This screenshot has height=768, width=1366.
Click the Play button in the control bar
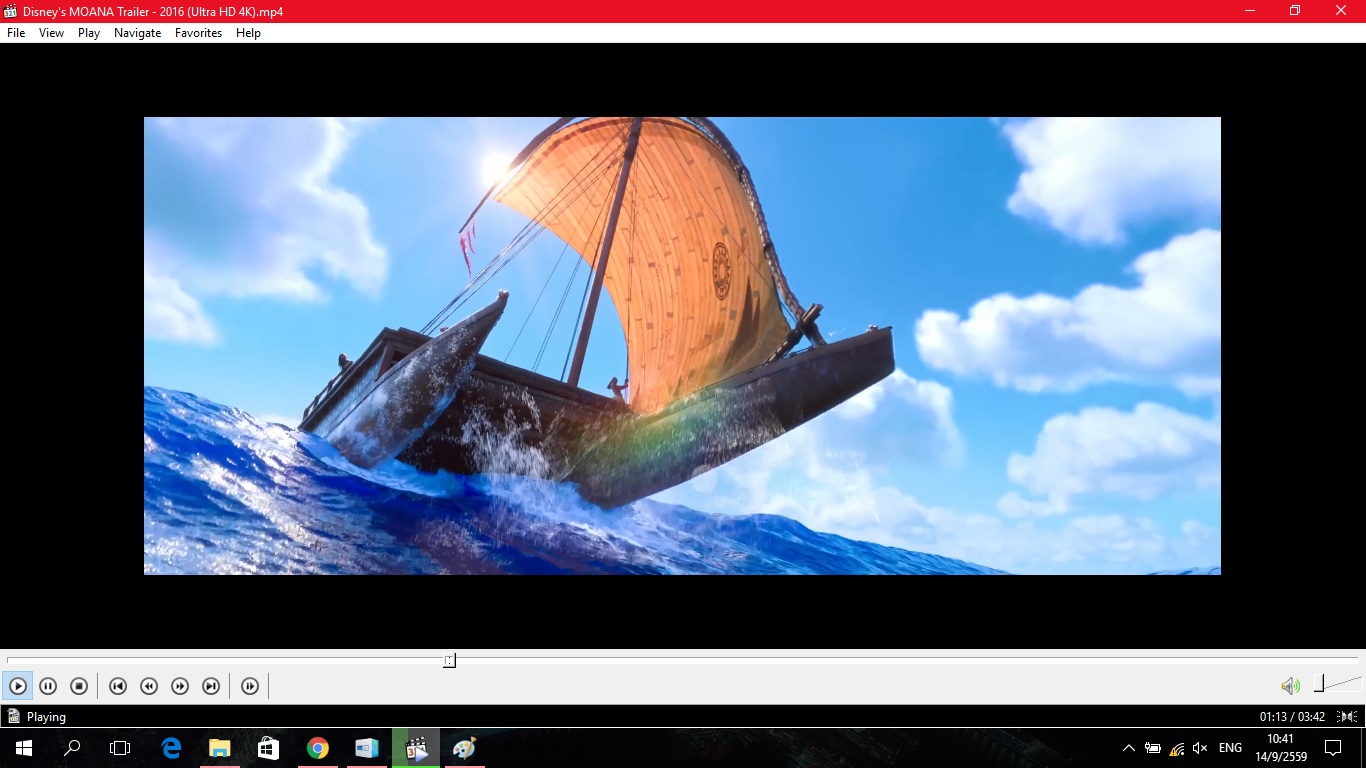[x=18, y=686]
